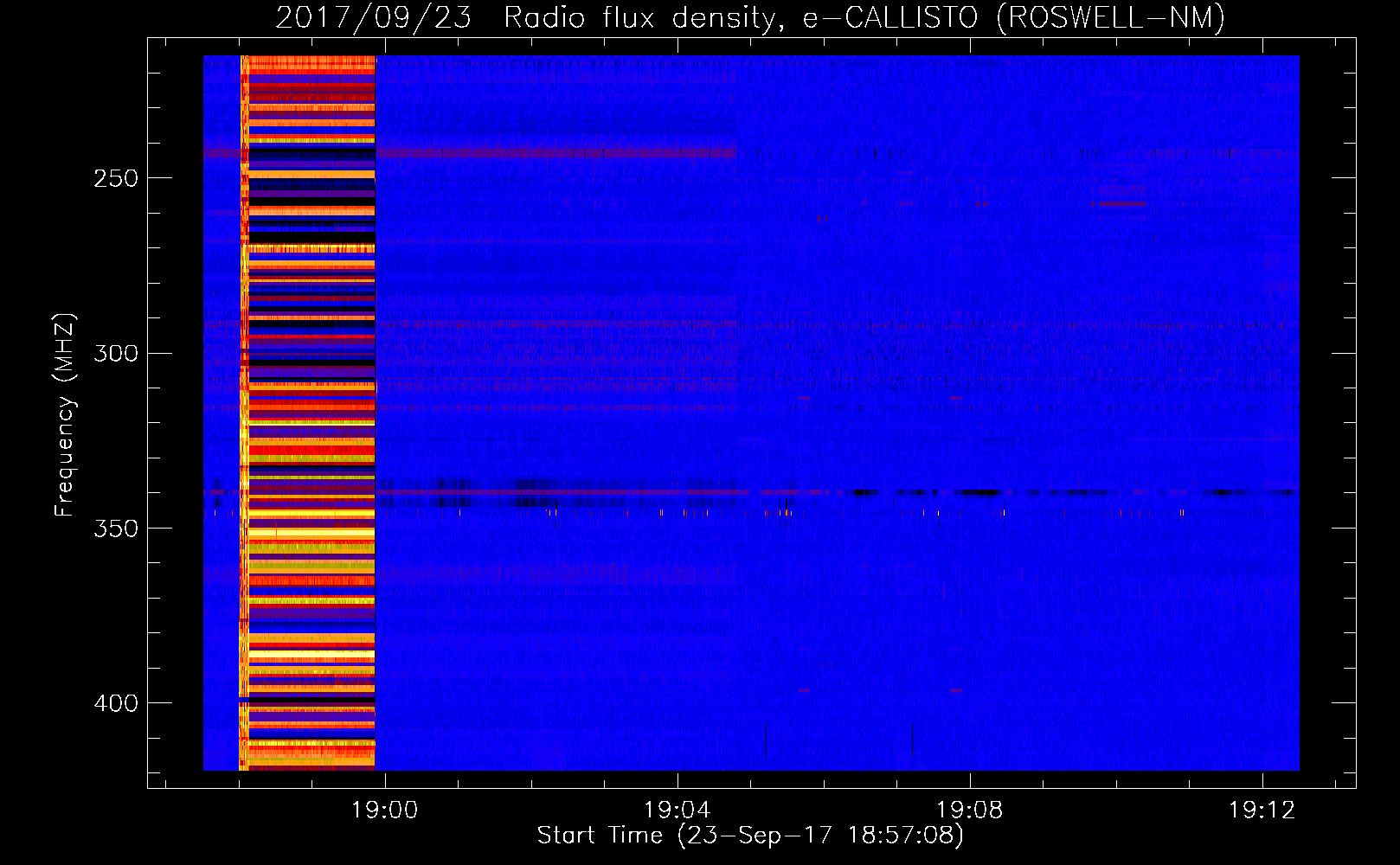Click the 300 frequency tick label

(116, 354)
